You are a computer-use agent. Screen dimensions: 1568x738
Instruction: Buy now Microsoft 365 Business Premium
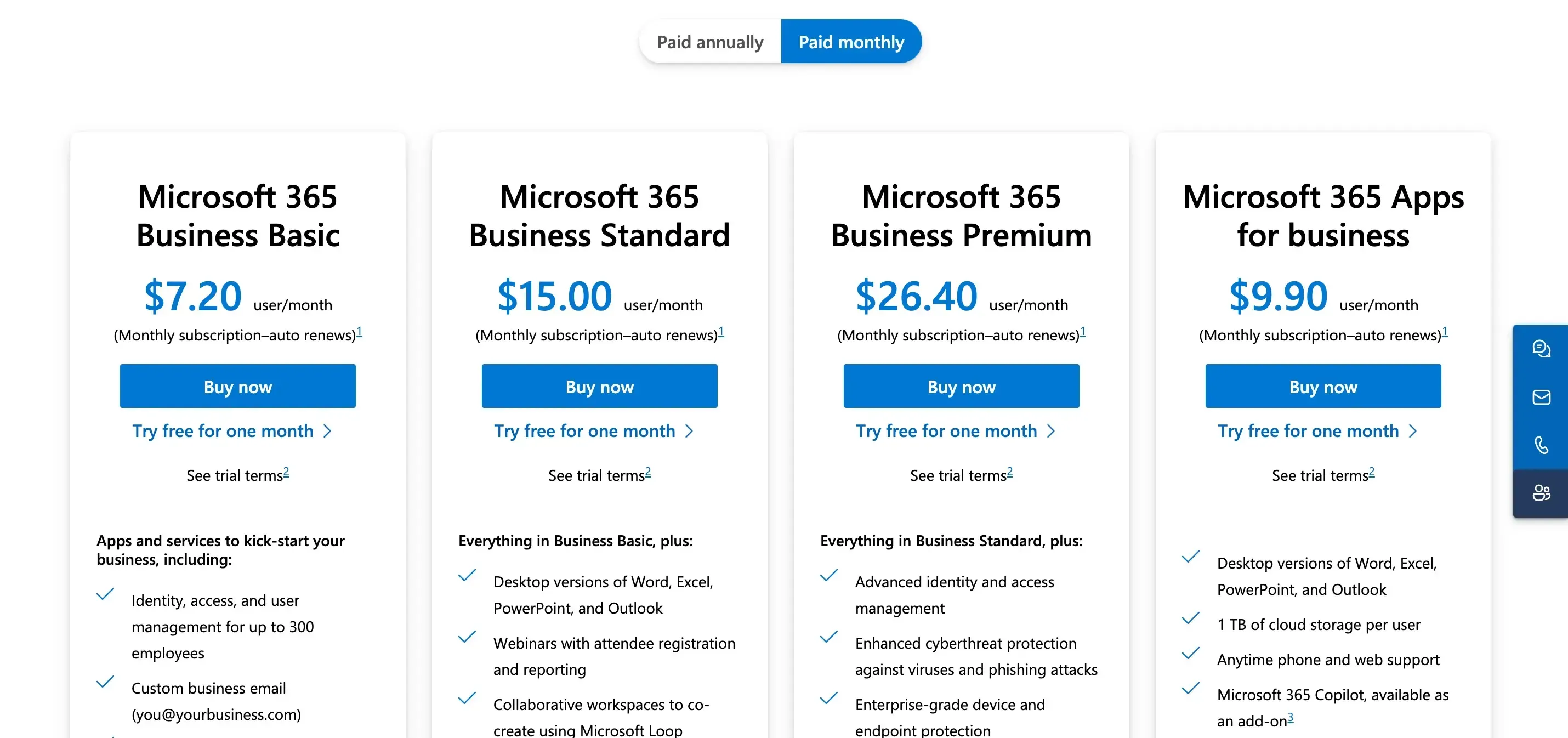(x=961, y=386)
